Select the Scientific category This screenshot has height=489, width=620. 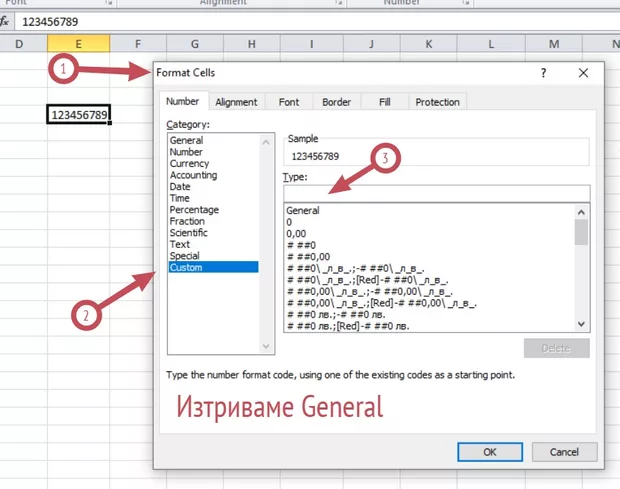[191, 233]
